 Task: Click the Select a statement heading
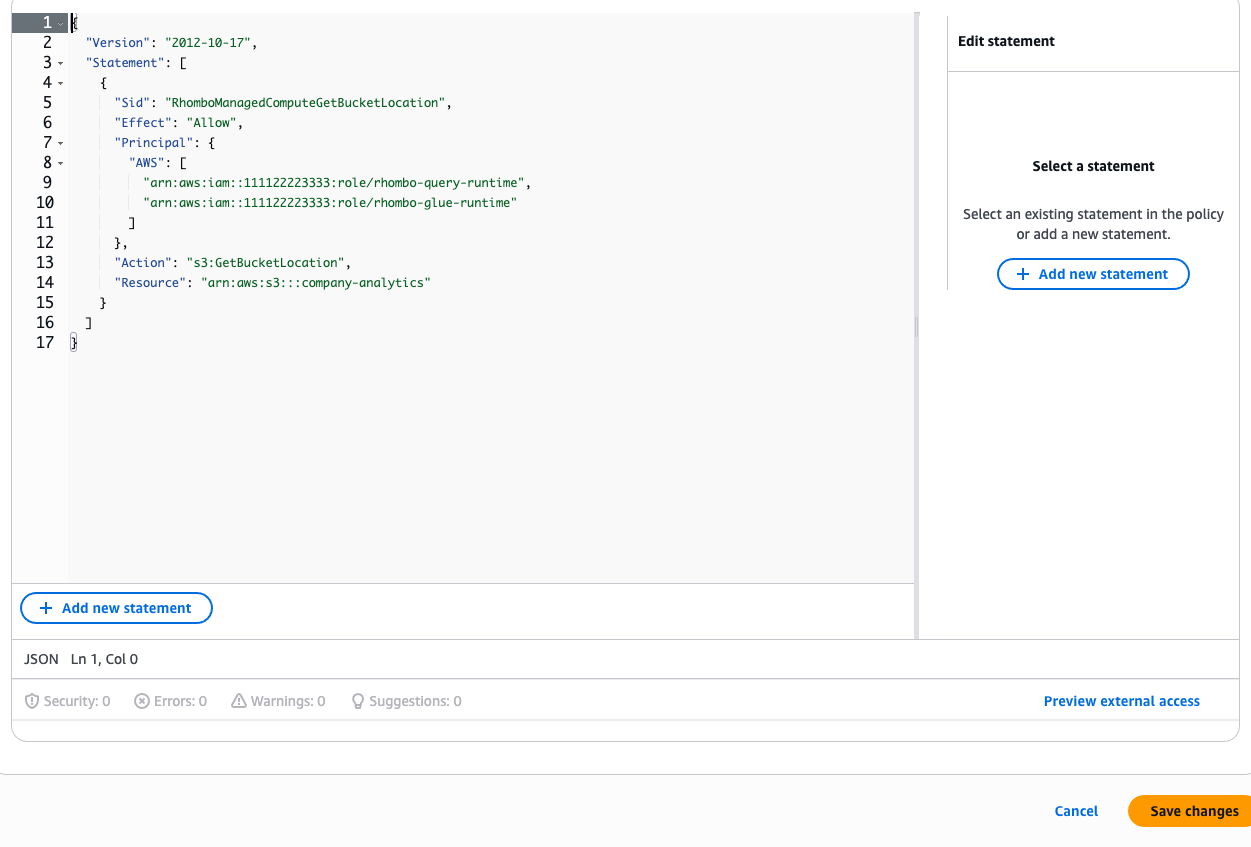(1093, 166)
